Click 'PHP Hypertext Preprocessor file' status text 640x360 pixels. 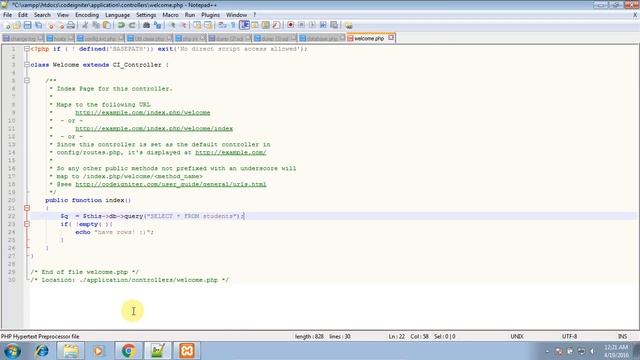[40, 337]
